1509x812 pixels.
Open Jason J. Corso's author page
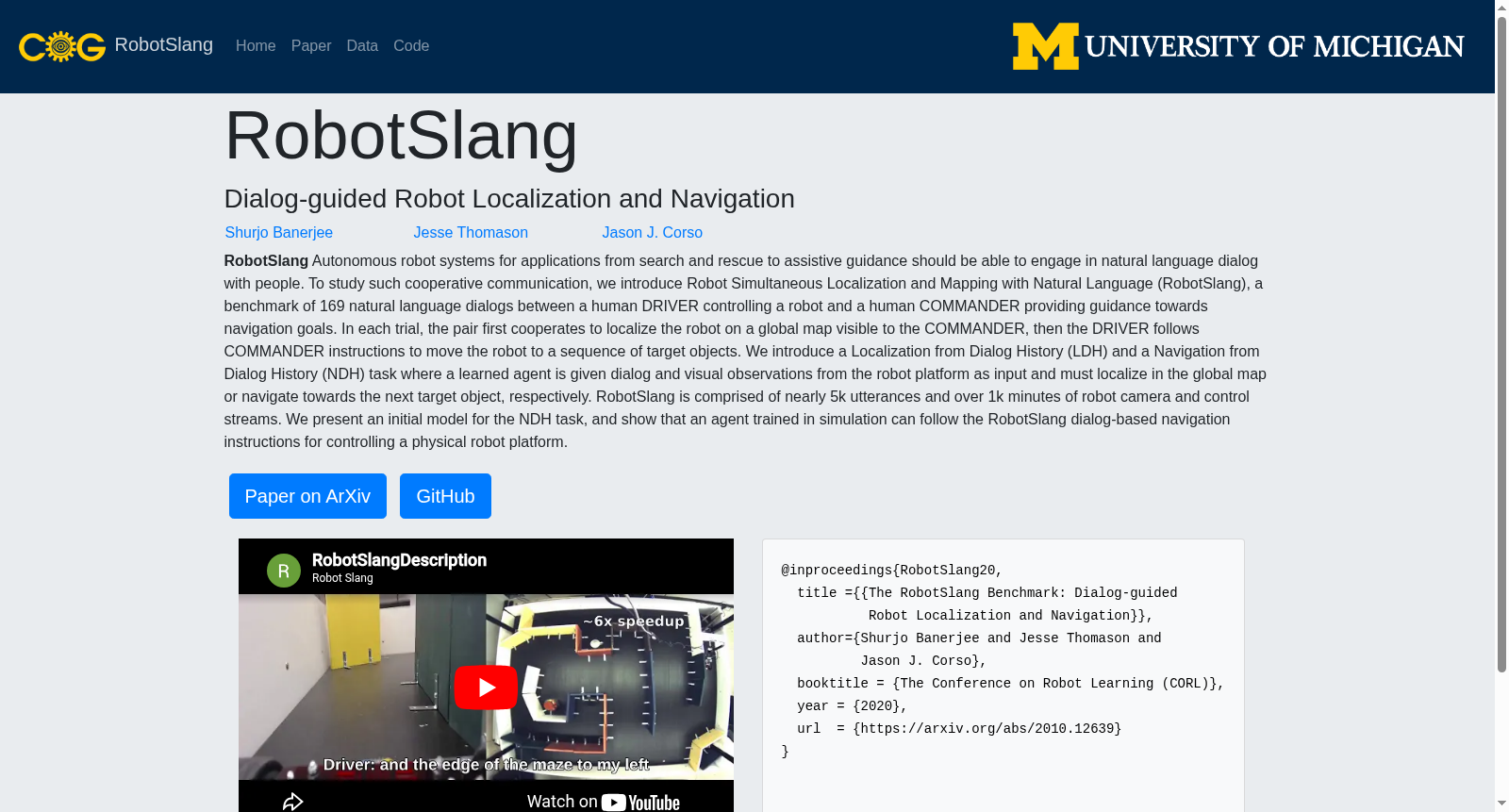(653, 233)
